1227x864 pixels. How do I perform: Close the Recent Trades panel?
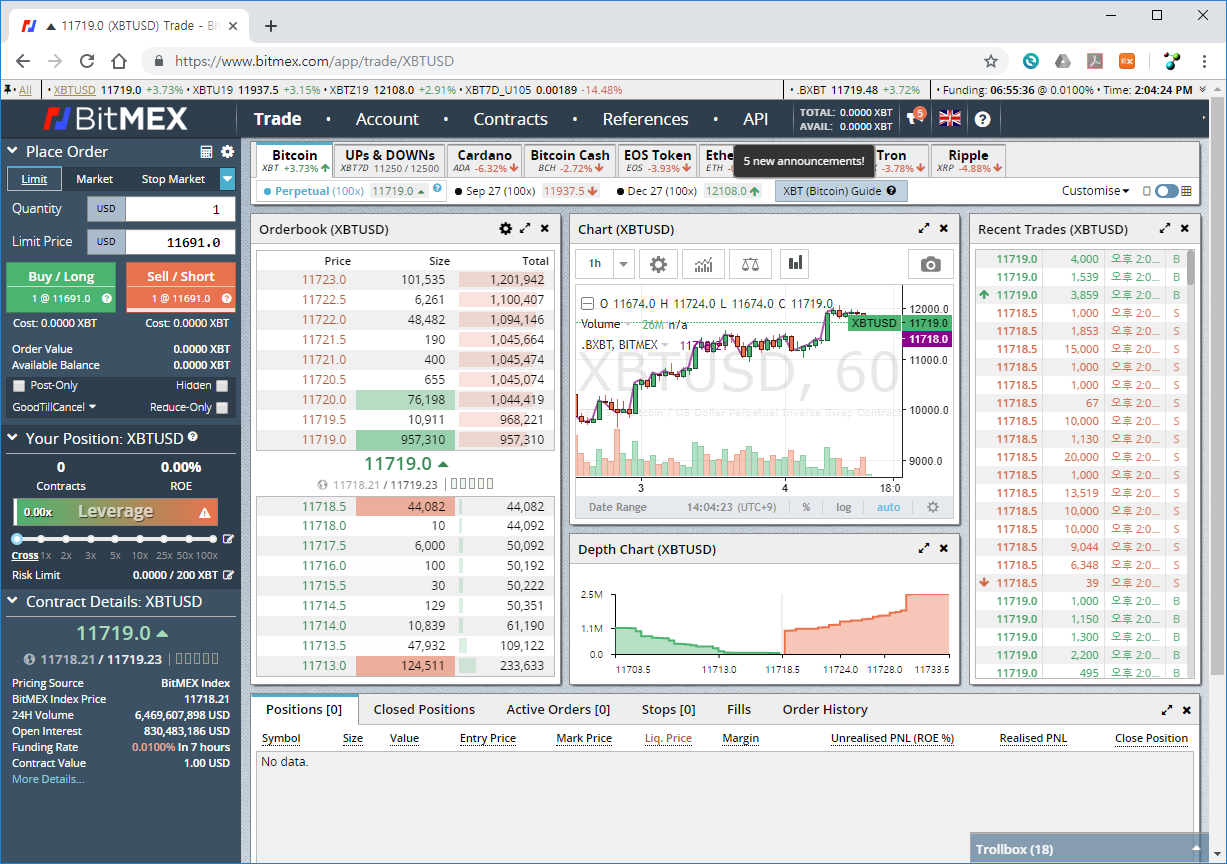(x=1185, y=229)
